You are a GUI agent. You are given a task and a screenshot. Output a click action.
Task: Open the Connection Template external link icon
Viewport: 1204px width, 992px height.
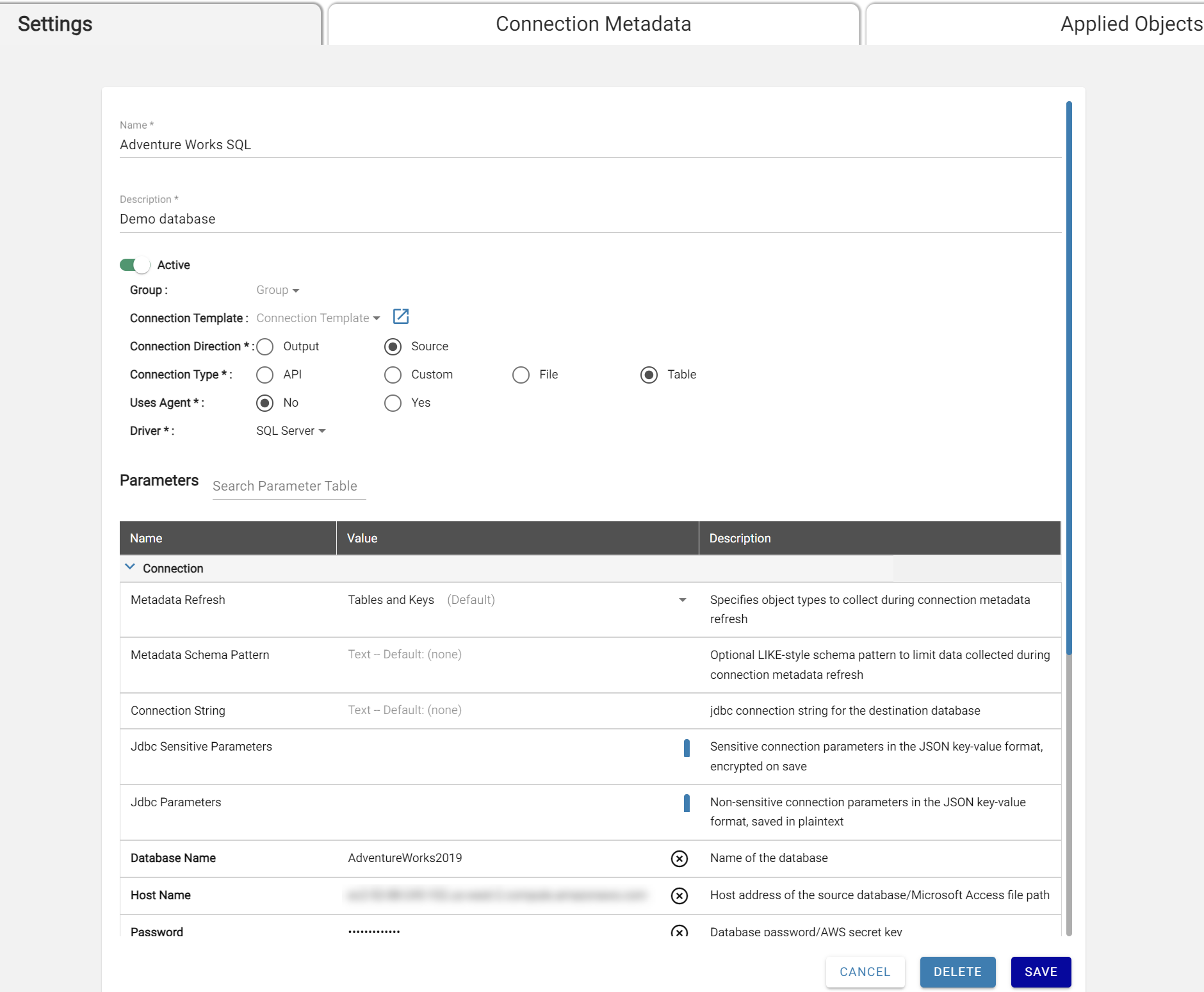pyautogui.click(x=401, y=316)
